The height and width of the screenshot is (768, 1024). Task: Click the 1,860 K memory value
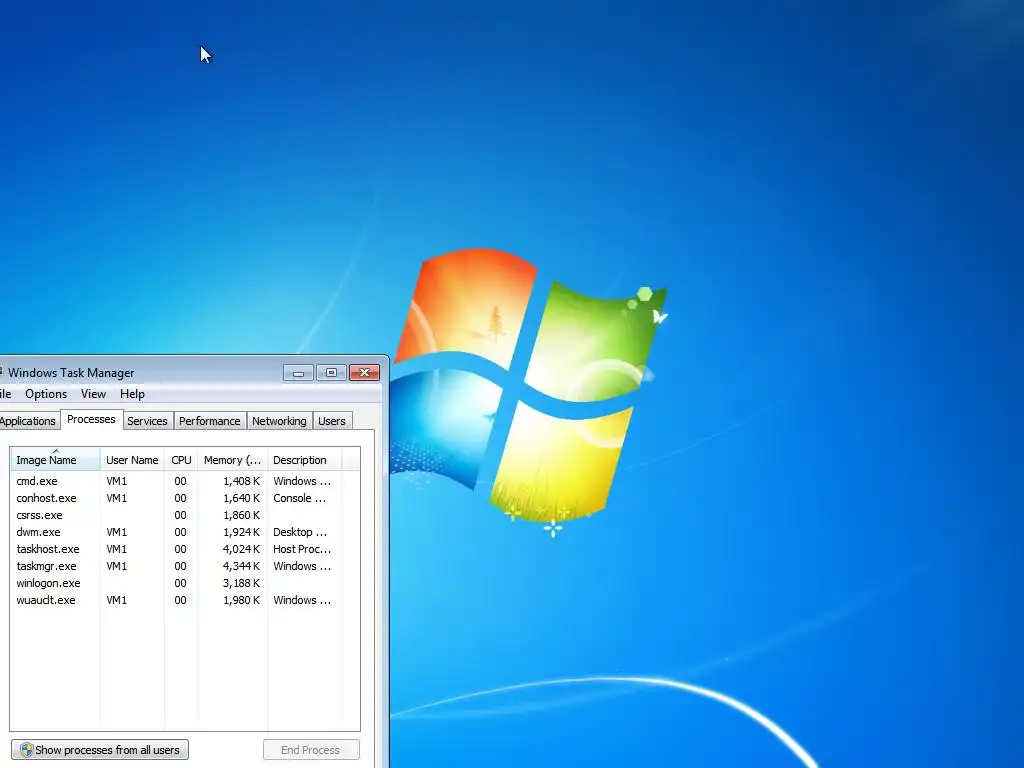[x=241, y=515]
